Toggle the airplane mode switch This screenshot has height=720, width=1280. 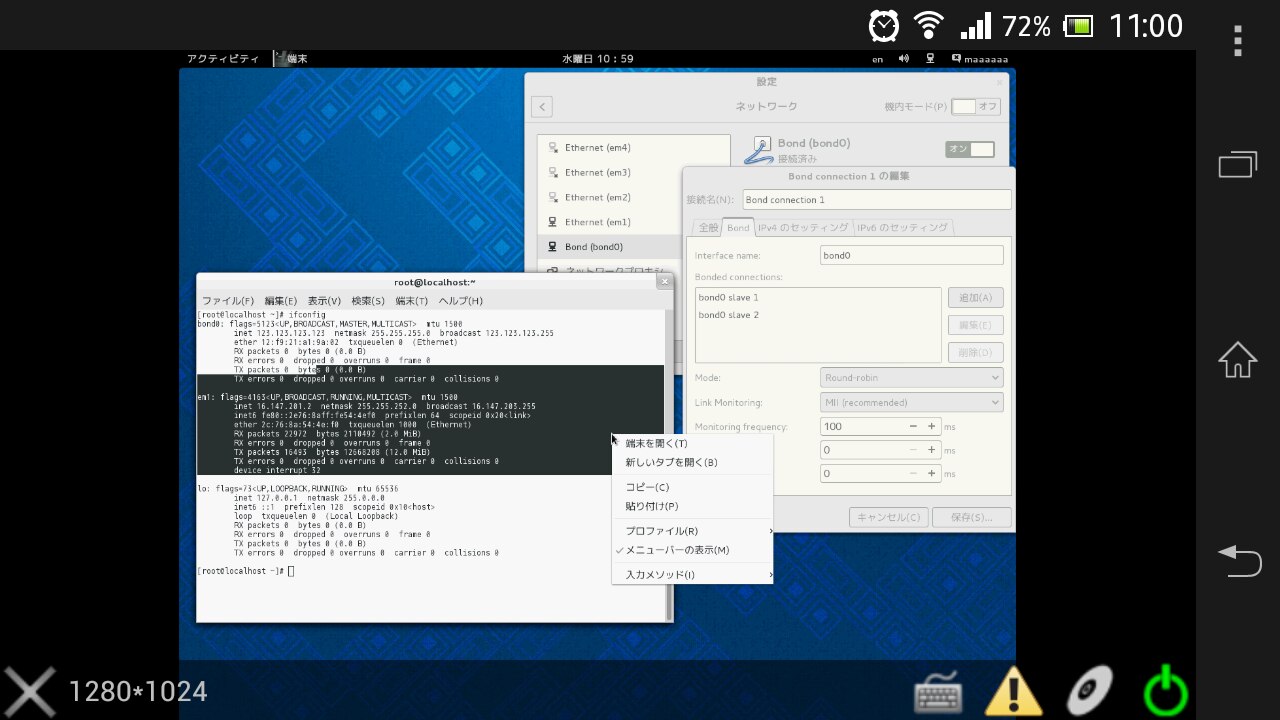[x=976, y=106]
